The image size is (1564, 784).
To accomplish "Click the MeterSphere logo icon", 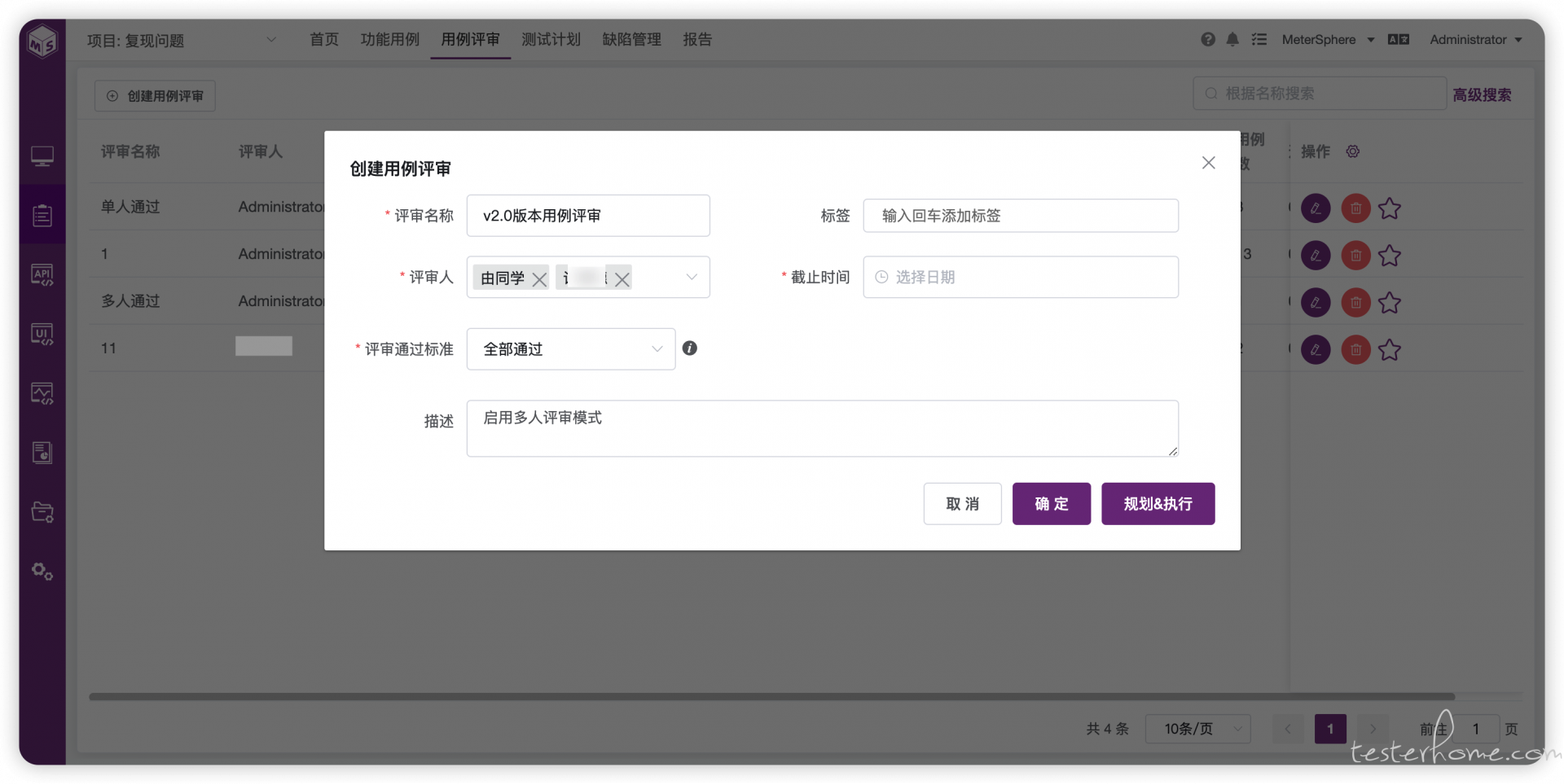I will (42, 41).
